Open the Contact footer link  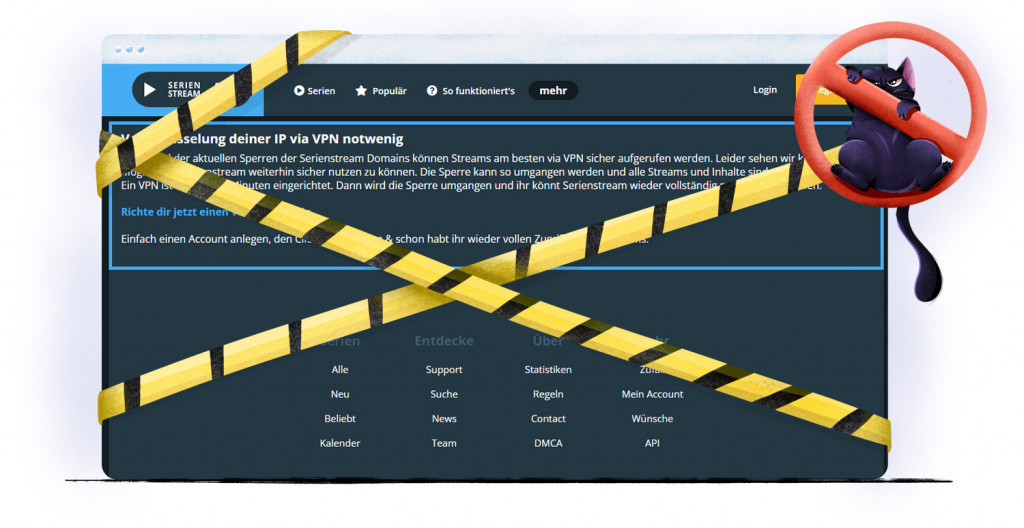coord(548,418)
